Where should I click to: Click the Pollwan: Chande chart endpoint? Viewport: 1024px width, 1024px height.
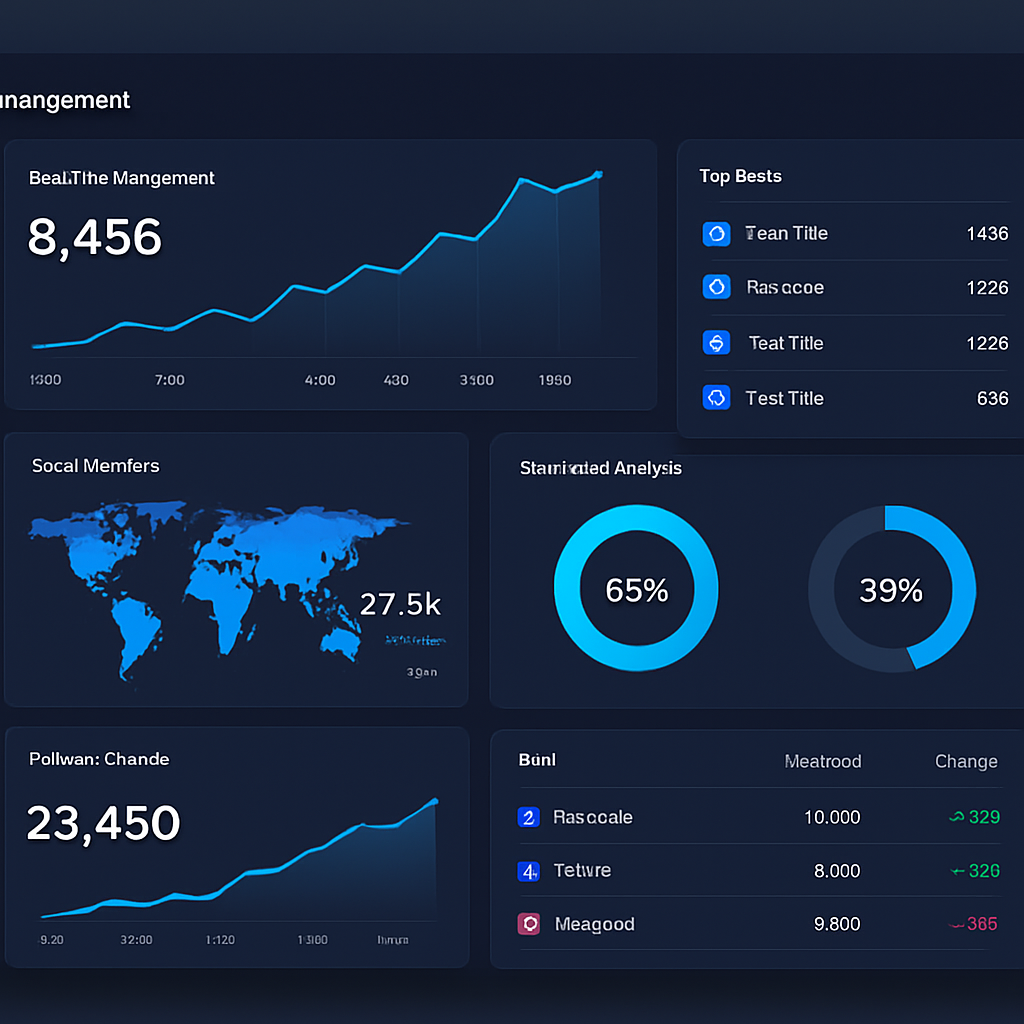[434, 801]
